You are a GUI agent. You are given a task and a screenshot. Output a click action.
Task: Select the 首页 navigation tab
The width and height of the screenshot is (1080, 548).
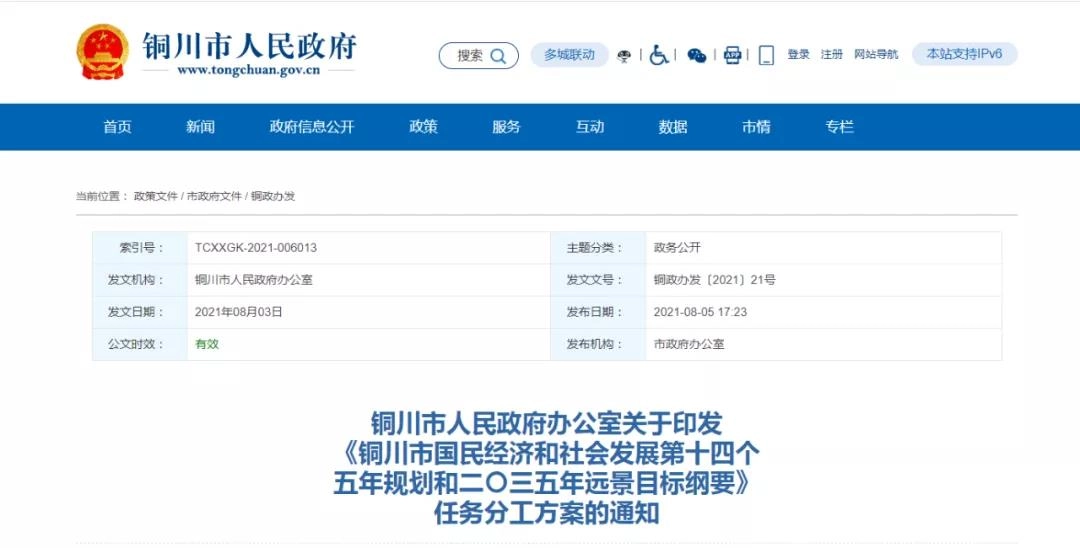[117, 127]
